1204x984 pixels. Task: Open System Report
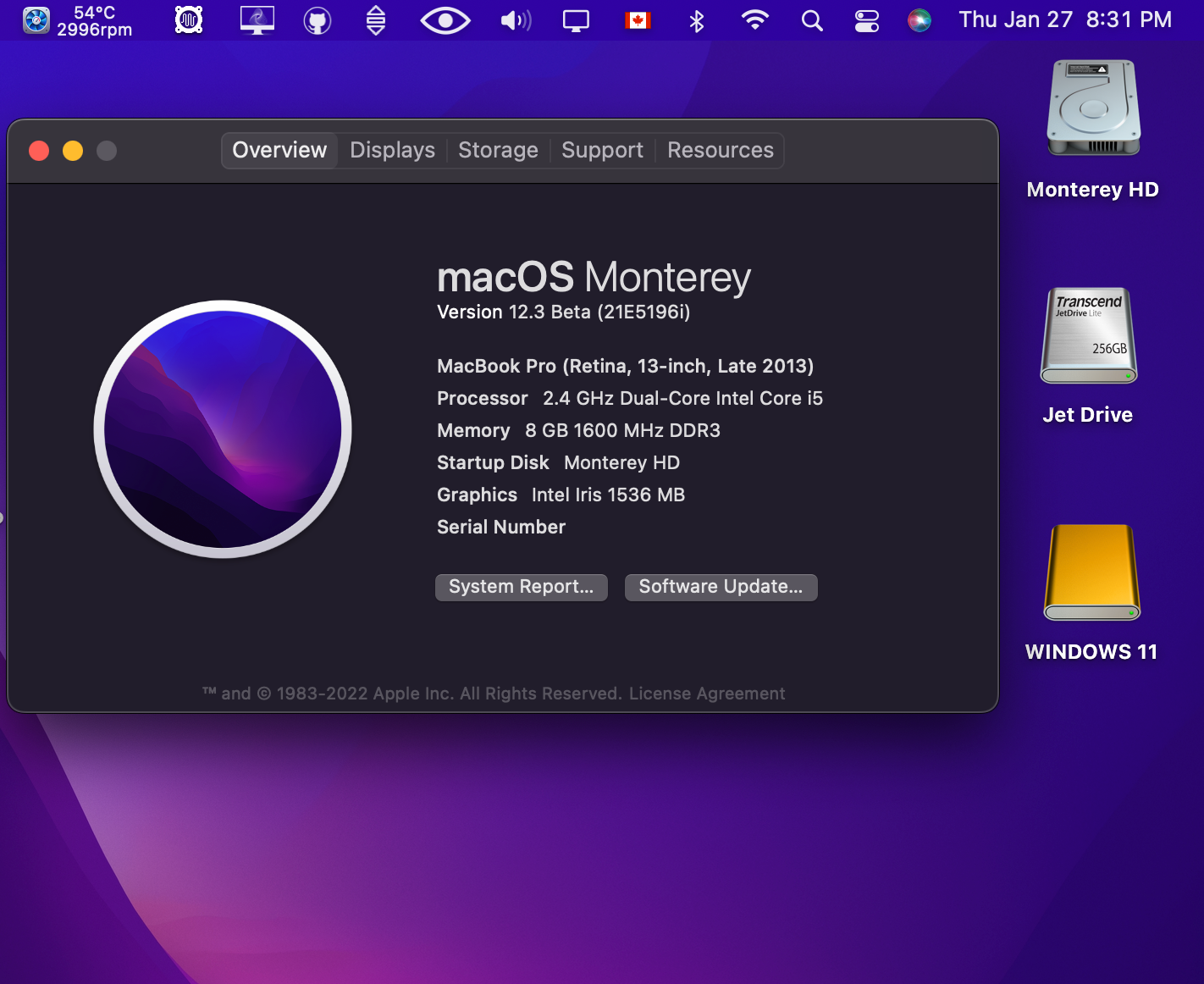522,587
